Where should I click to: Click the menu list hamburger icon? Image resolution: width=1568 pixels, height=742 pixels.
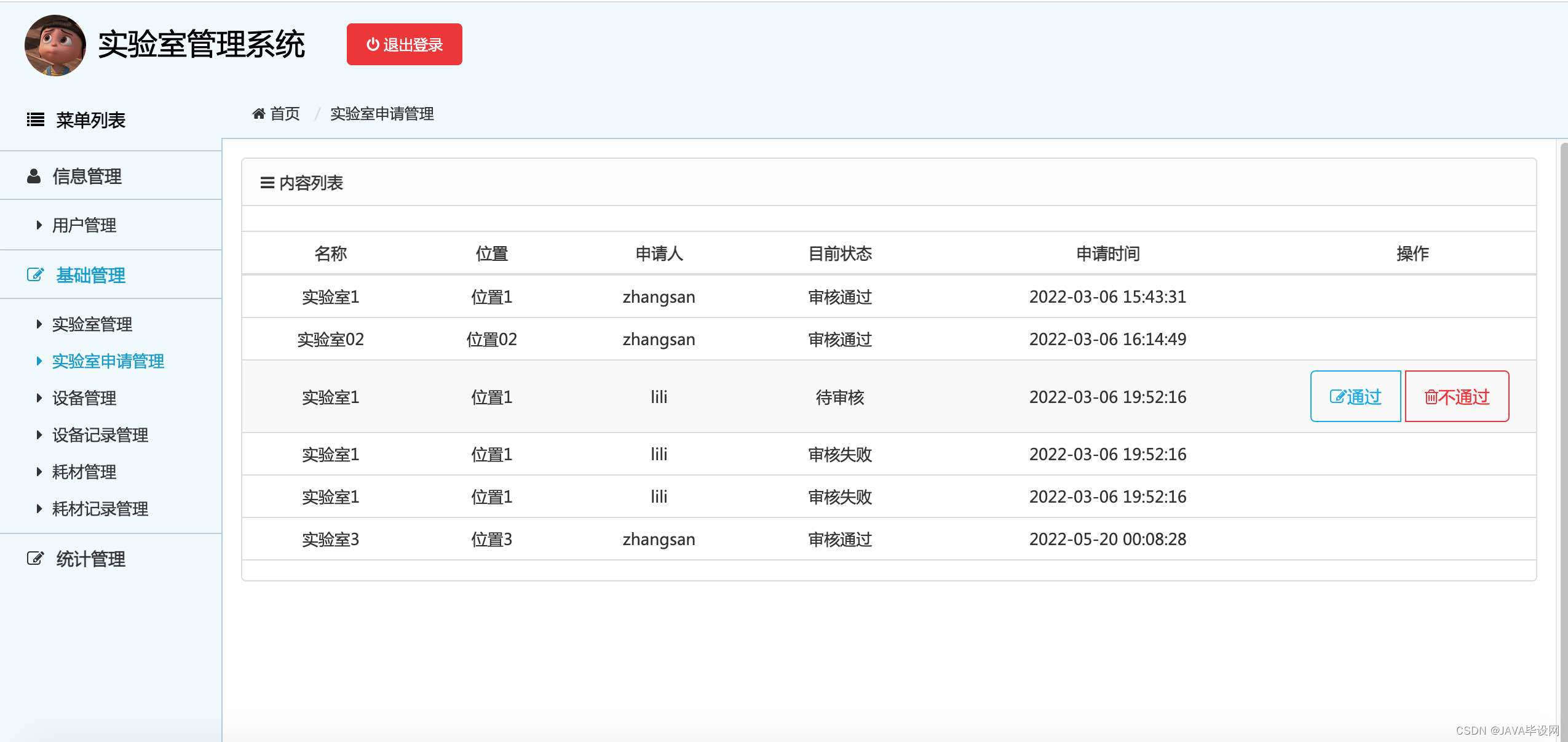pyautogui.click(x=36, y=119)
